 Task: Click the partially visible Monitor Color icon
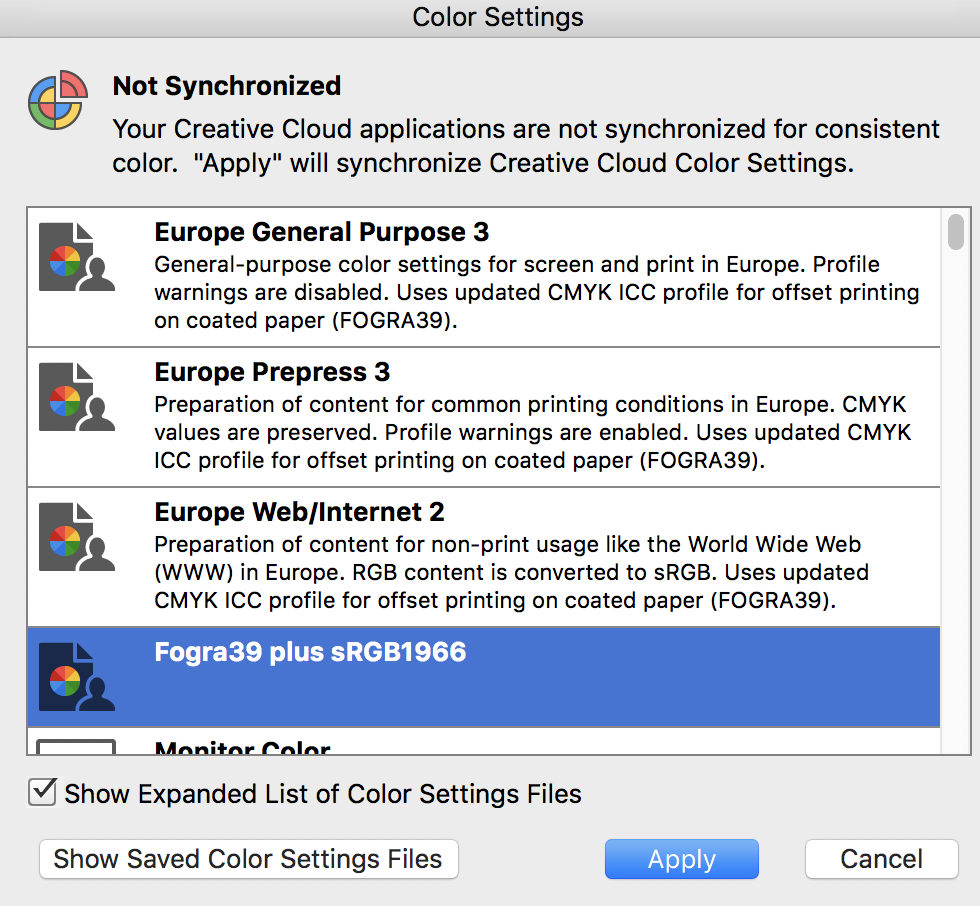[x=77, y=746]
